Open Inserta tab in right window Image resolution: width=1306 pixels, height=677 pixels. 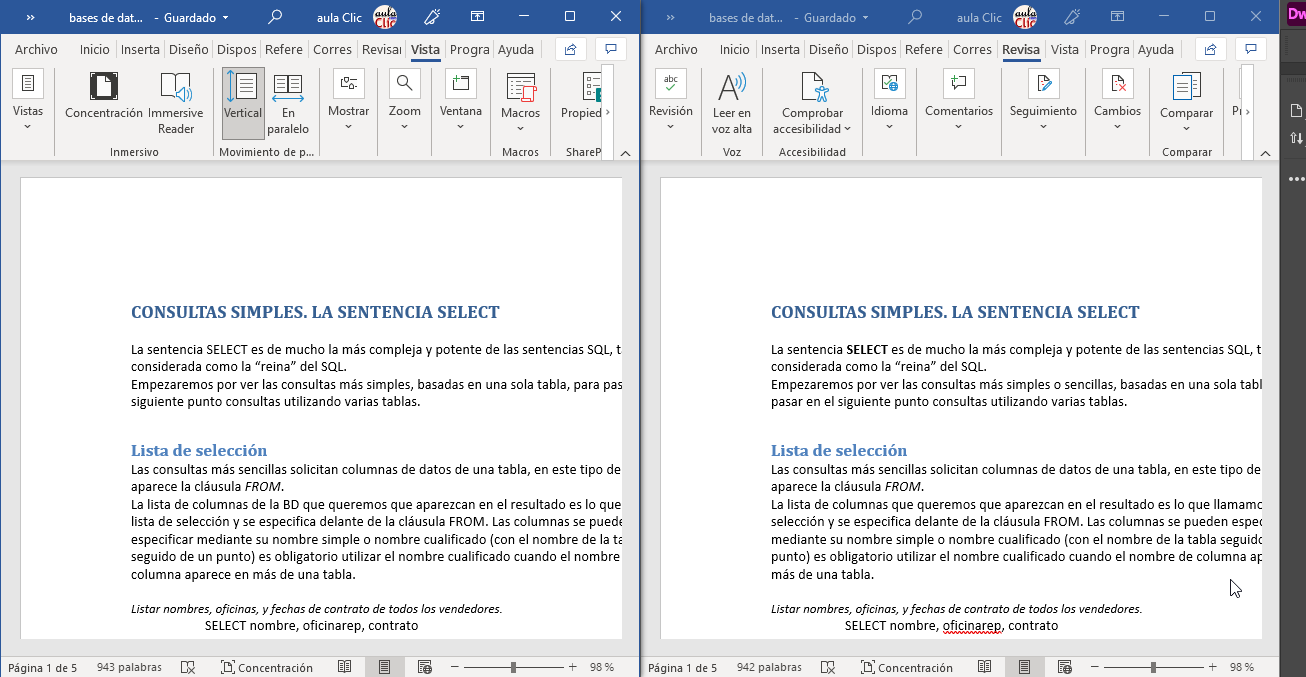[780, 49]
